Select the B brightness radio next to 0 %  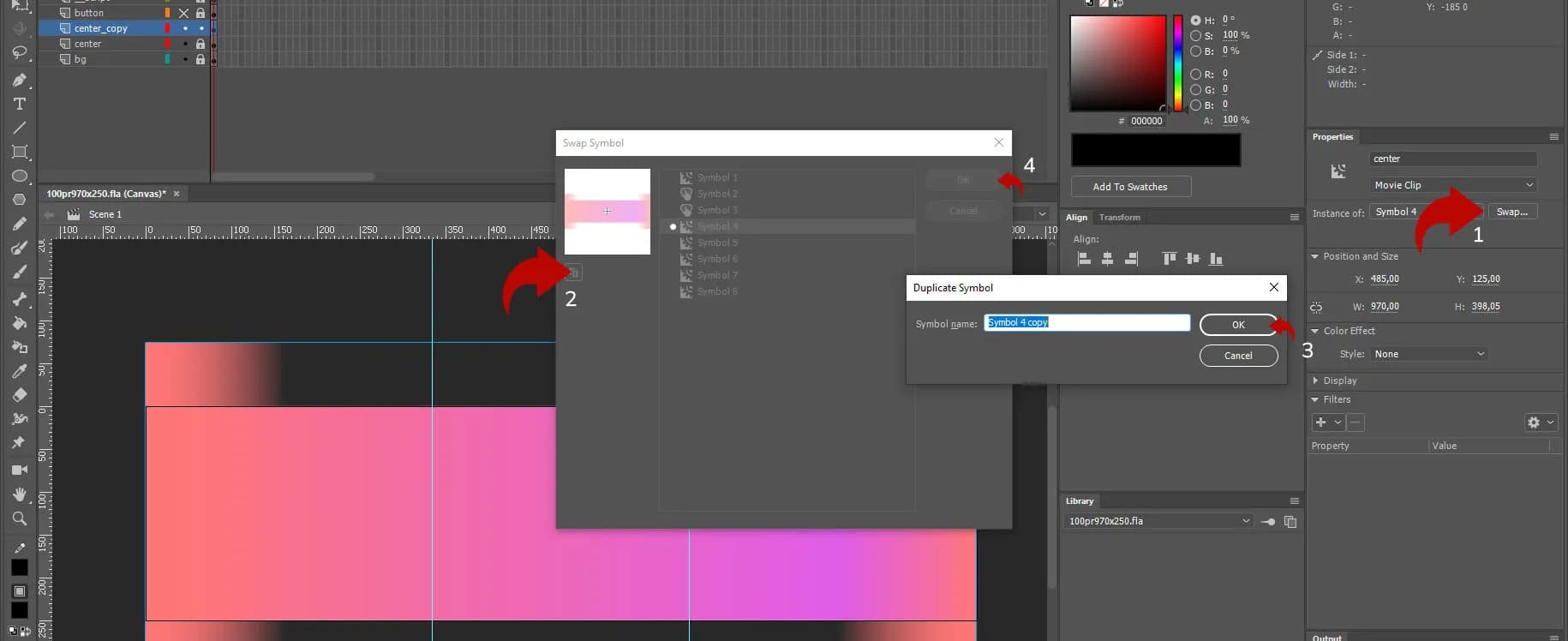(1195, 51)
